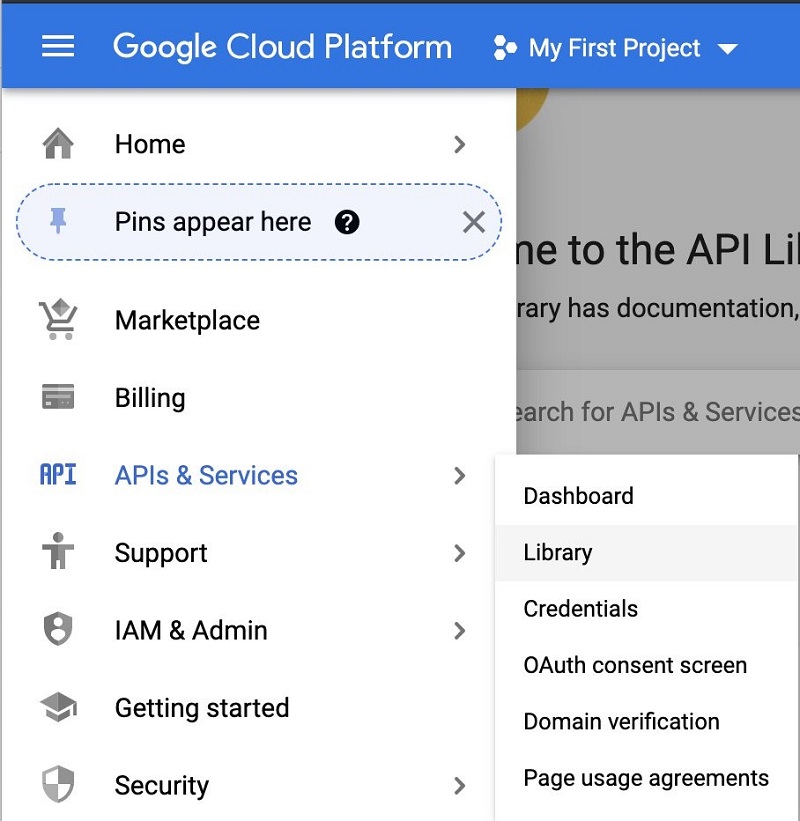Click the Support person icon

58,551
